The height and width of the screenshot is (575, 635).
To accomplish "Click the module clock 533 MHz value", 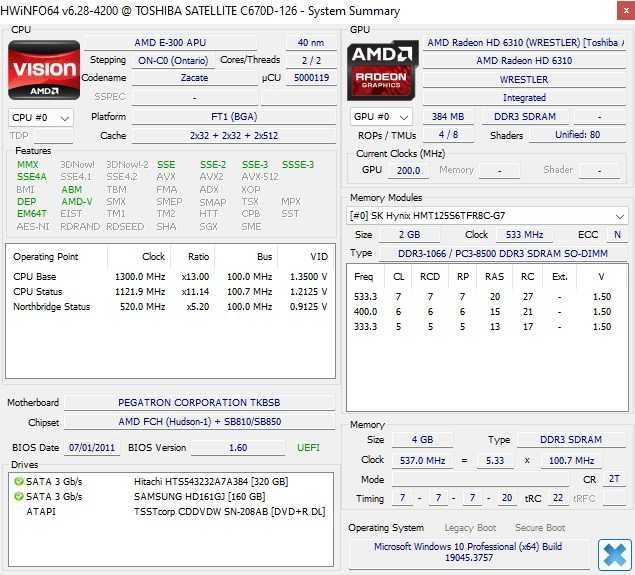I will click(524, 235).
